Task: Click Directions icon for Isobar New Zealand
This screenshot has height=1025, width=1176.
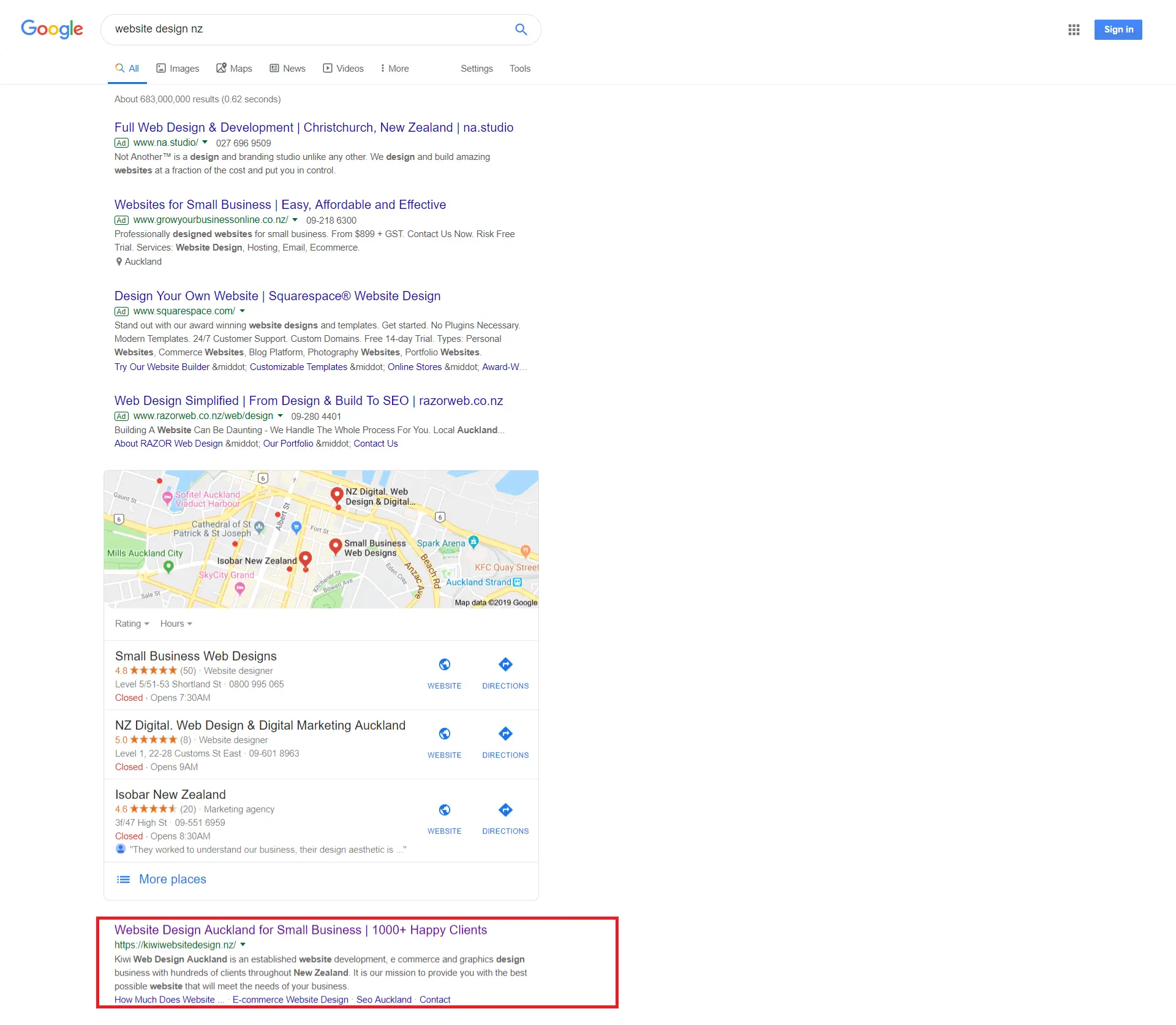Action: tap(505, 810)
